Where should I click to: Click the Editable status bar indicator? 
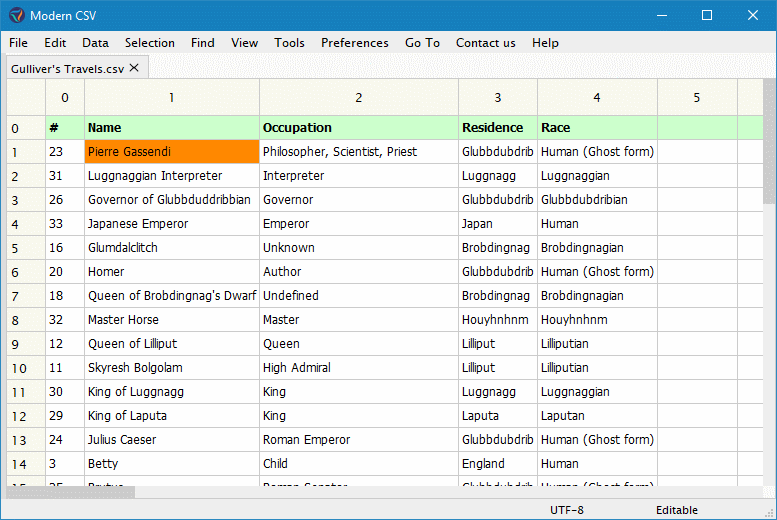(x=676, y=510)
